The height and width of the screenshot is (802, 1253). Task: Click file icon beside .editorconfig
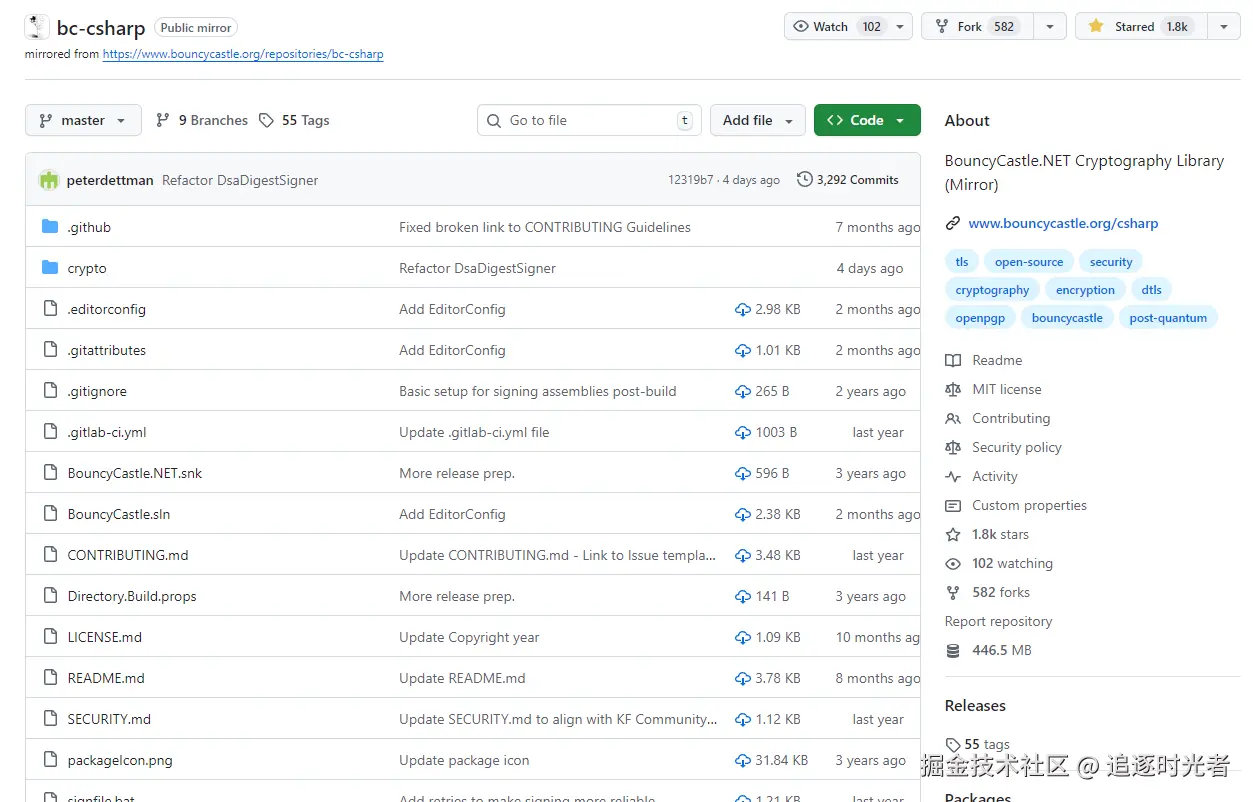pos(50,309)
